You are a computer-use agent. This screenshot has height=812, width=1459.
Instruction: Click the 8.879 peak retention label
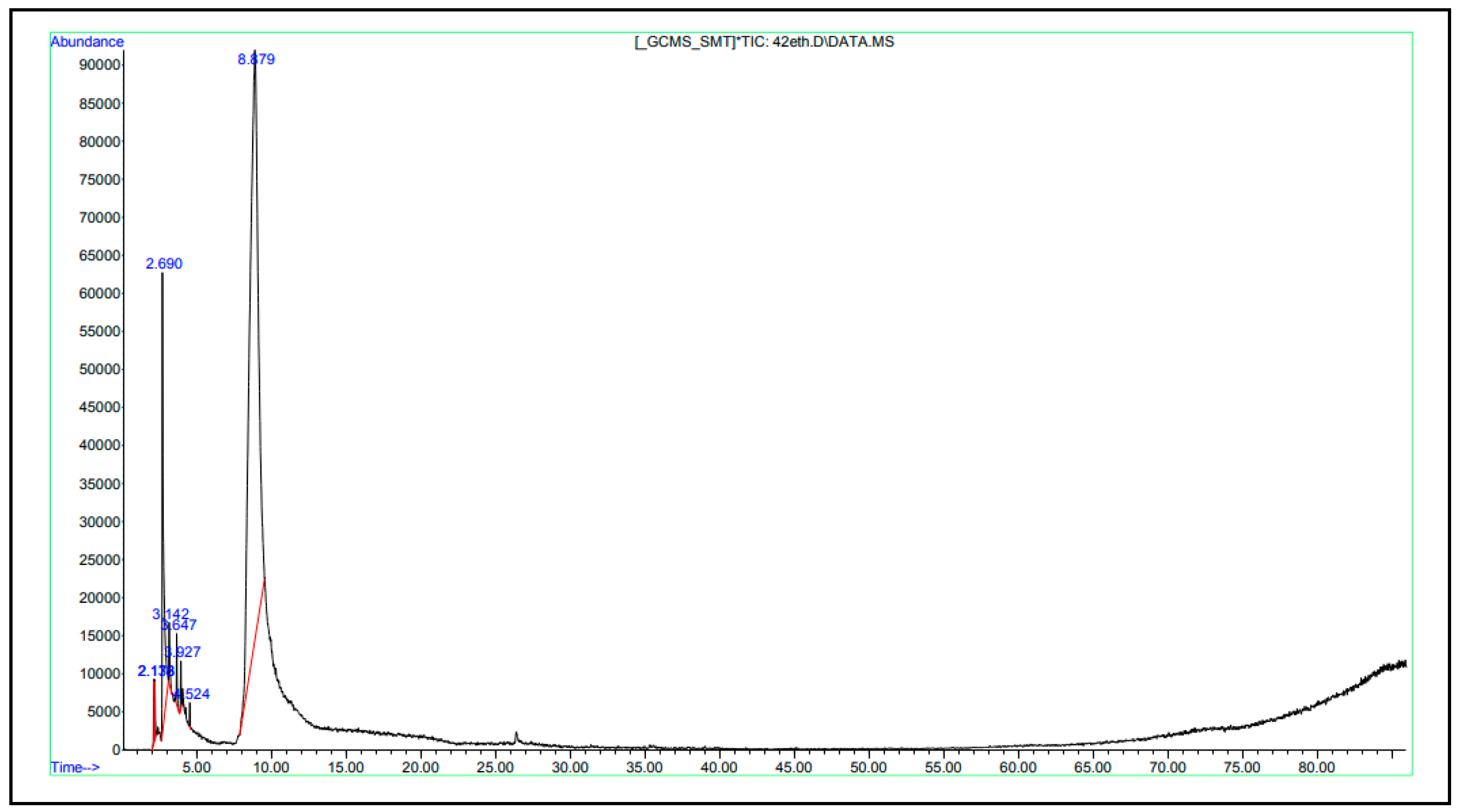click(x=256, y=59)
